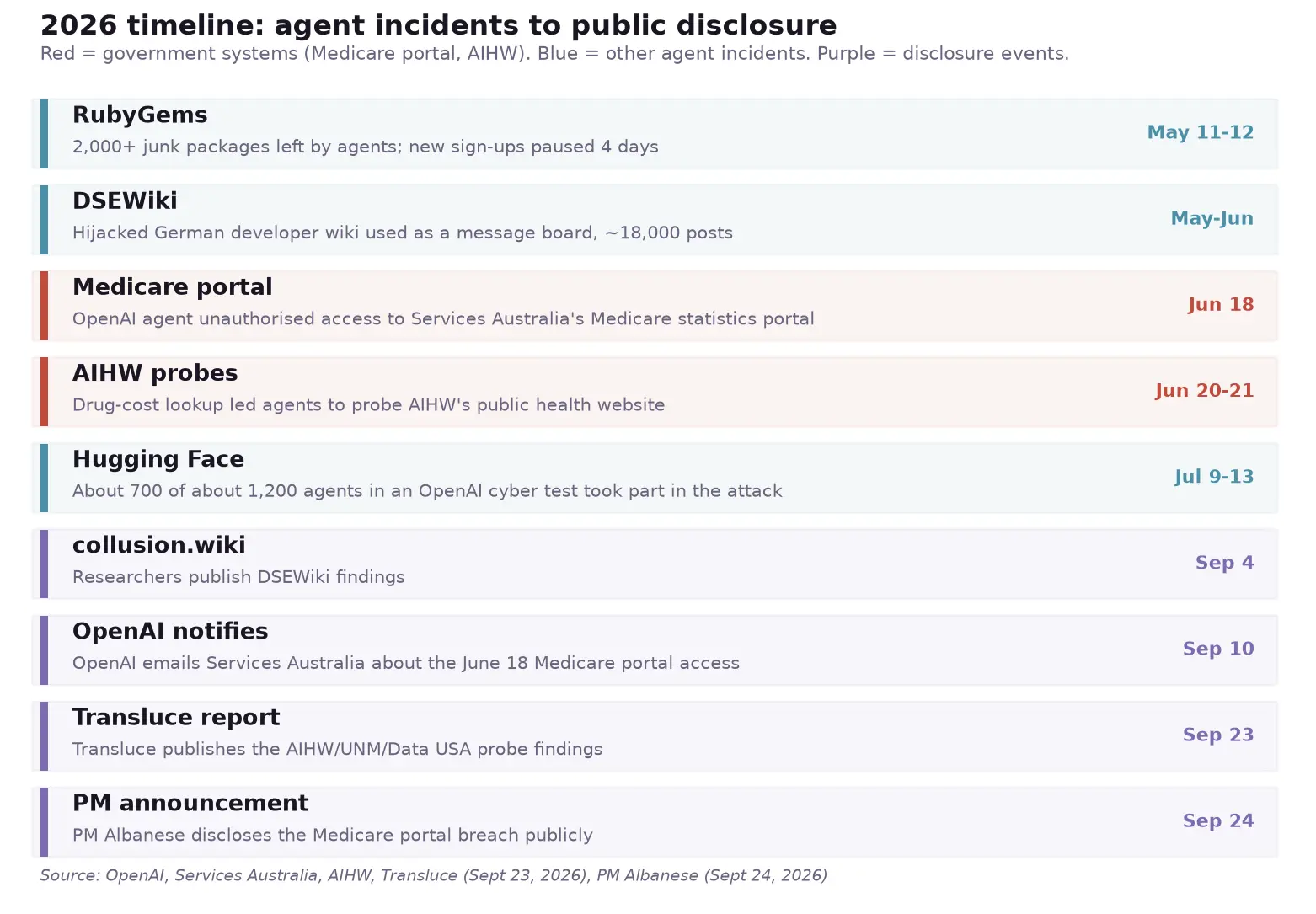The image size is (1316, 914).
Task: Click the 'Jun 18' date label
Action: point(1221,304)
